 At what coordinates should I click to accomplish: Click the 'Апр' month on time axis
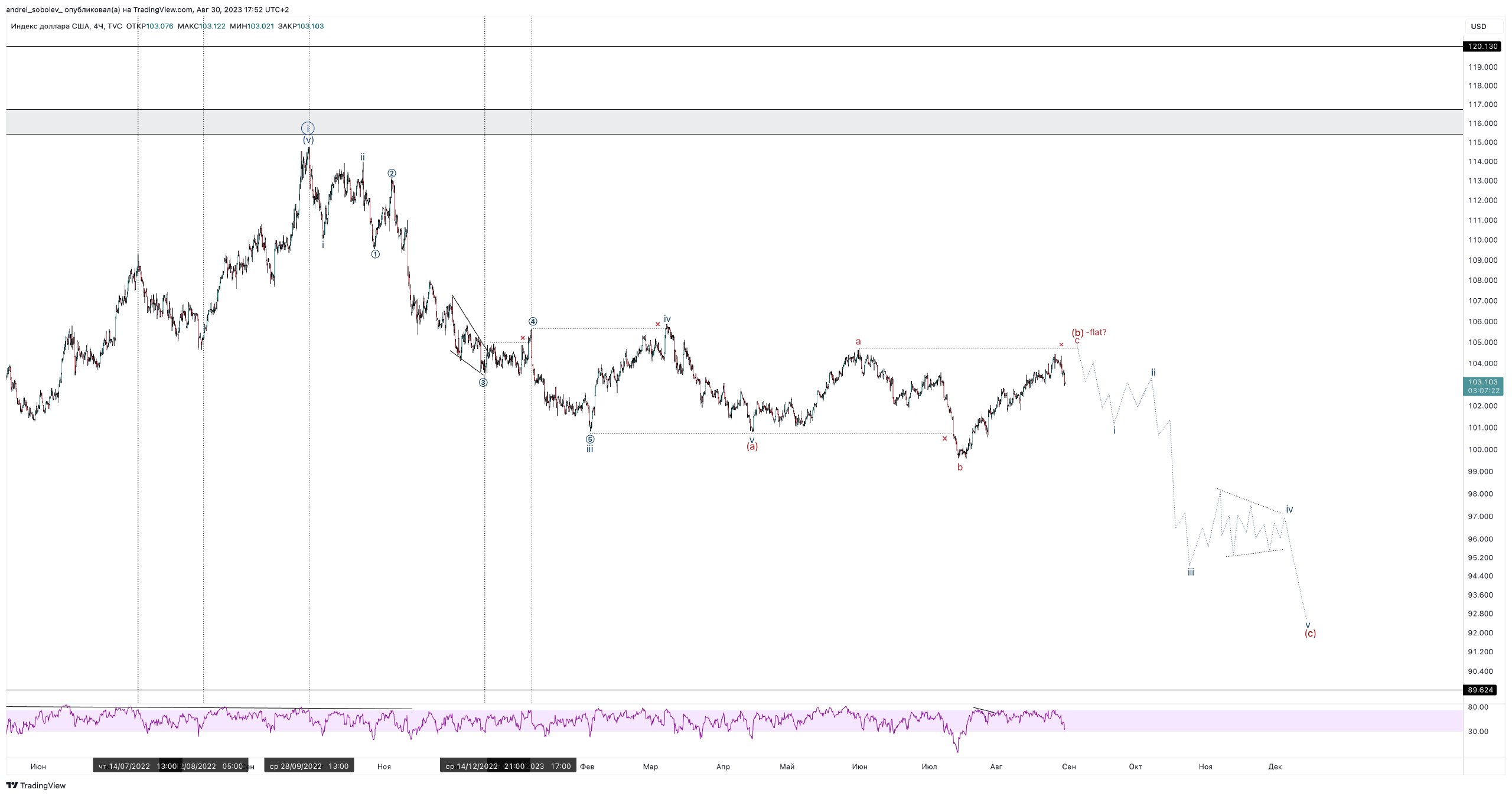(723, 766)
